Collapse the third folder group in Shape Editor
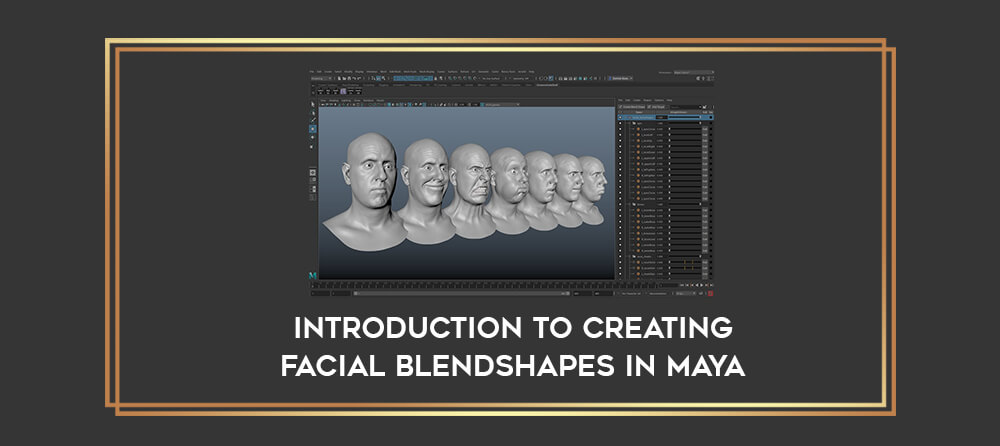The image size is (1000, 446). tap(629, 256)
